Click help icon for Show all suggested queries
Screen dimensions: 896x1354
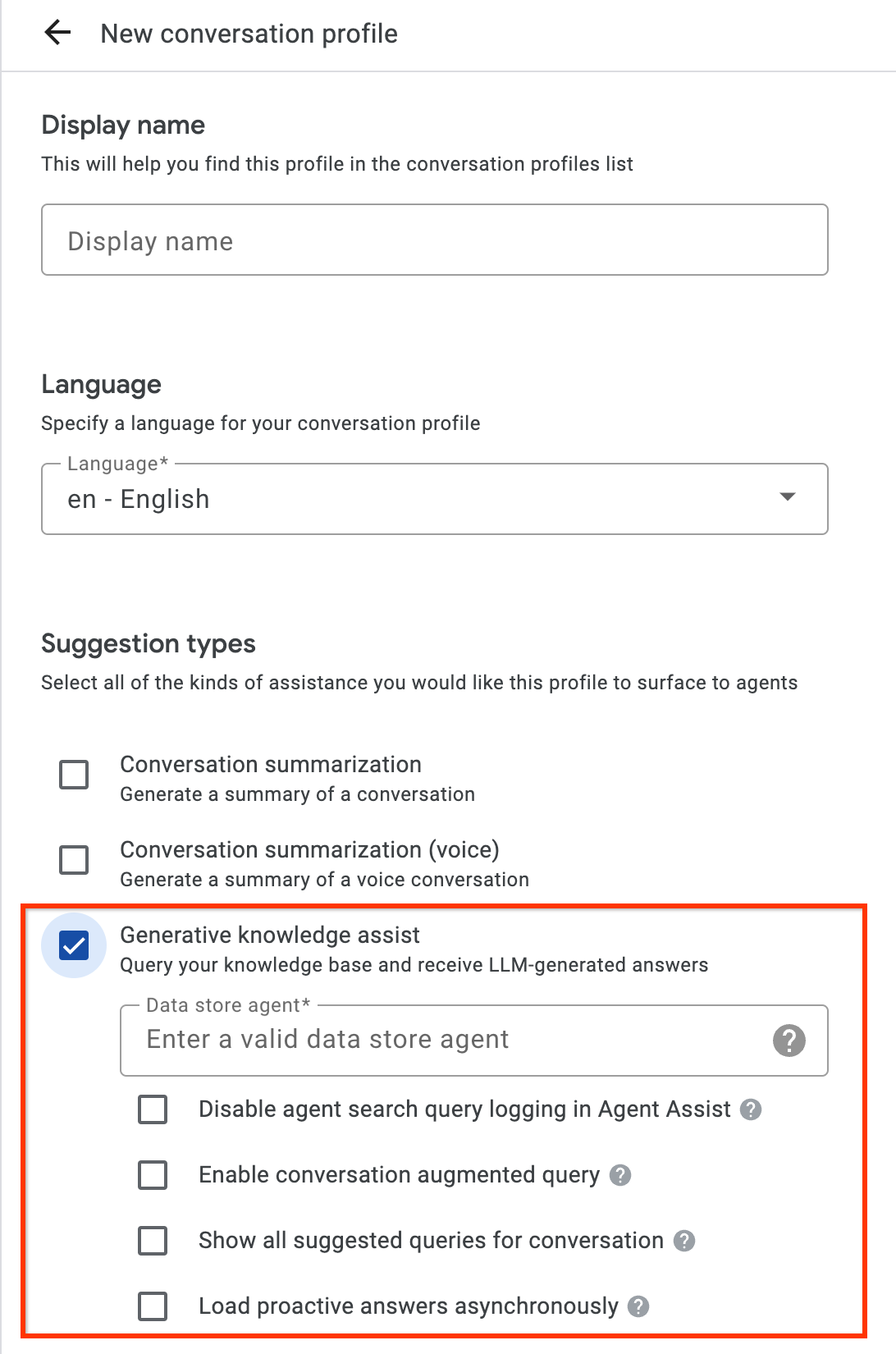(684, 1241)
